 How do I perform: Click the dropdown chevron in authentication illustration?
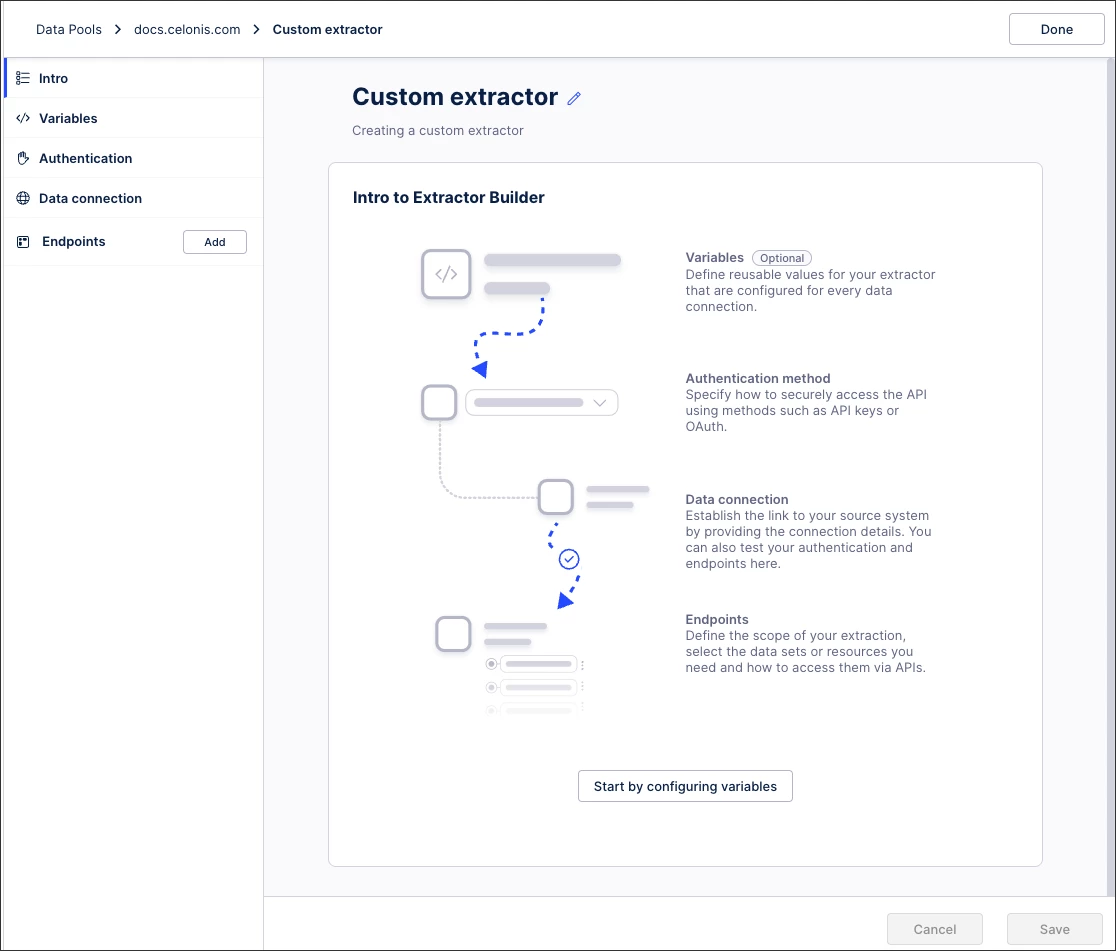coord(600,403)
